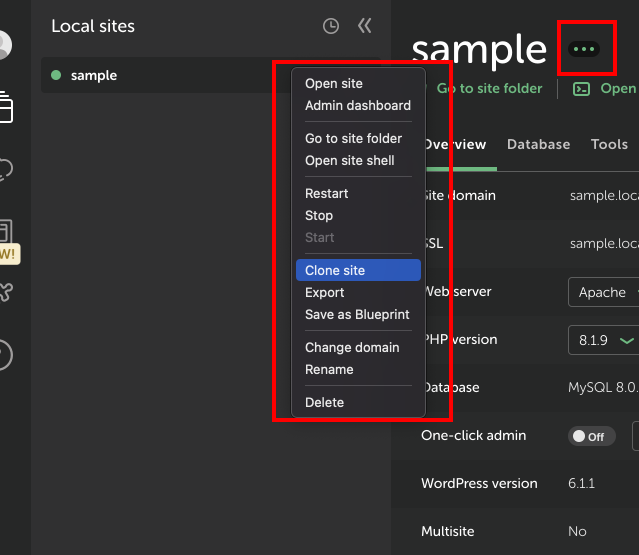The width and height of the screenshot is (639, 555).
Task: Select Open site shell menu item
Action: (358, 161)
